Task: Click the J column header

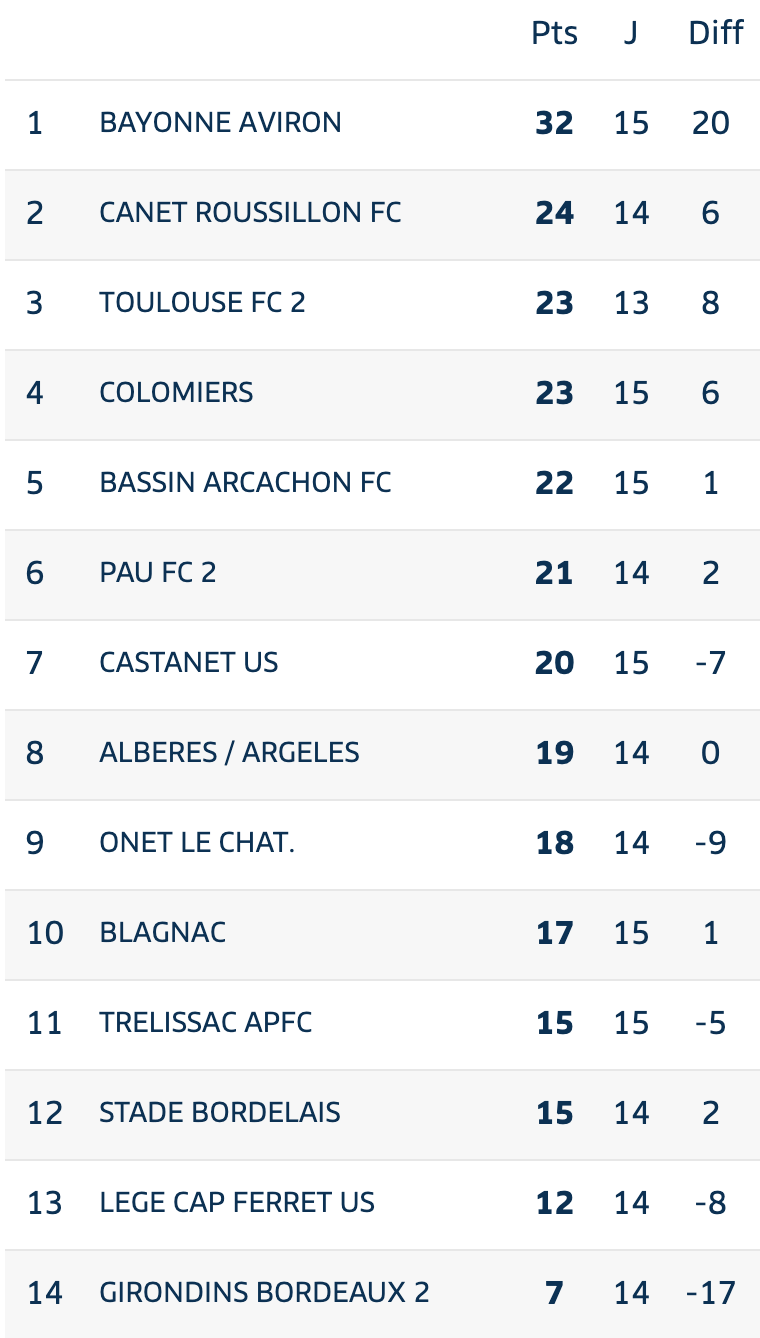Action: click(x=631, y=34)
